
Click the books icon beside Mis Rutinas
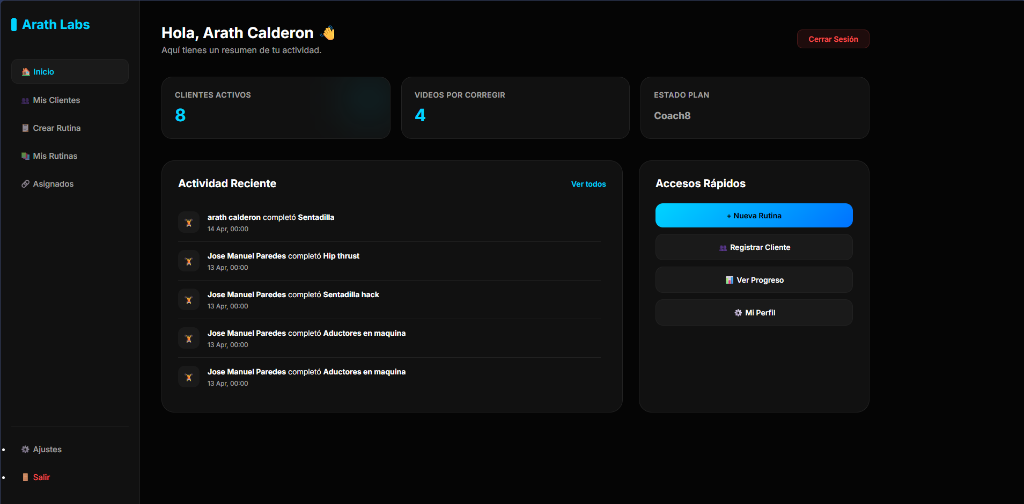point(25,156)
